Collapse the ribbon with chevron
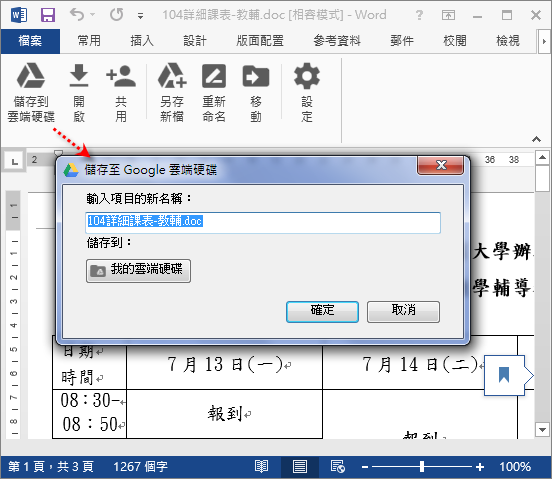The height and width of the screenshot is (479, 552). point(536,139)
